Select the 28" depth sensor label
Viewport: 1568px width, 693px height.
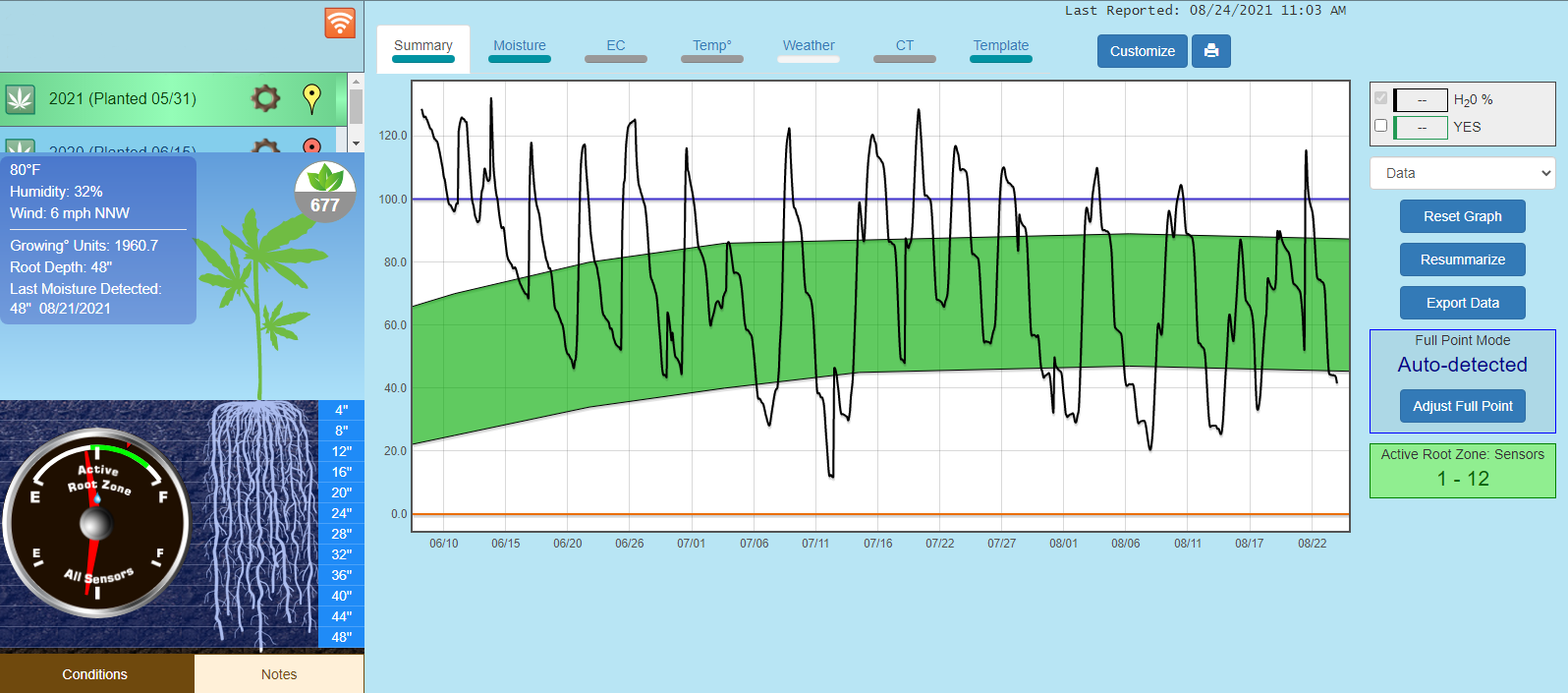click(342, 534)
